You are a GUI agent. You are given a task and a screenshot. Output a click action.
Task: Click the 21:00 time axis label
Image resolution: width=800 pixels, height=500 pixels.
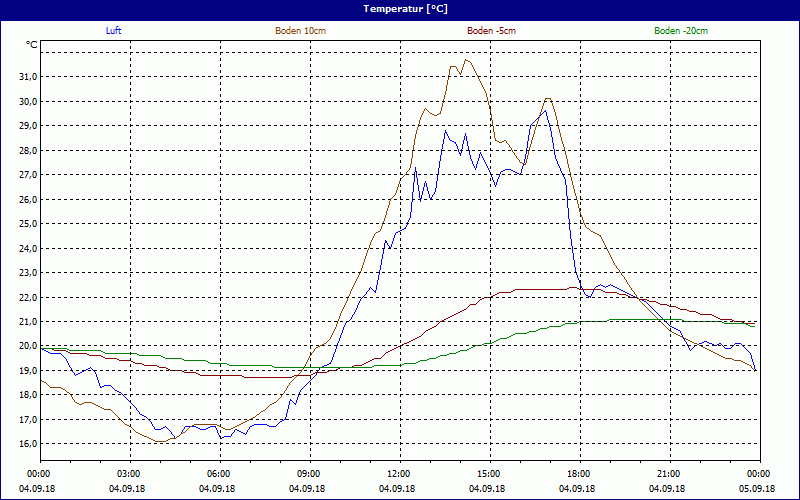pyautogui.click(x=668, y=474)
